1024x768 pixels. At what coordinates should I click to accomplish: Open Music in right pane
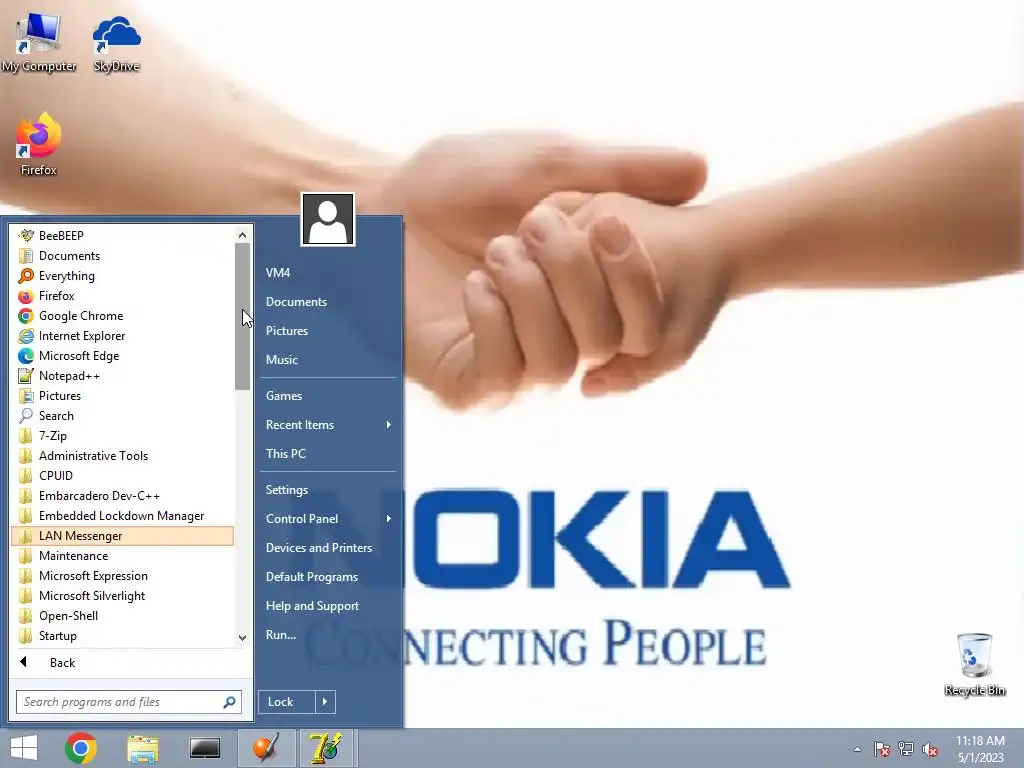pyautogui.click(x=328, y=359)
